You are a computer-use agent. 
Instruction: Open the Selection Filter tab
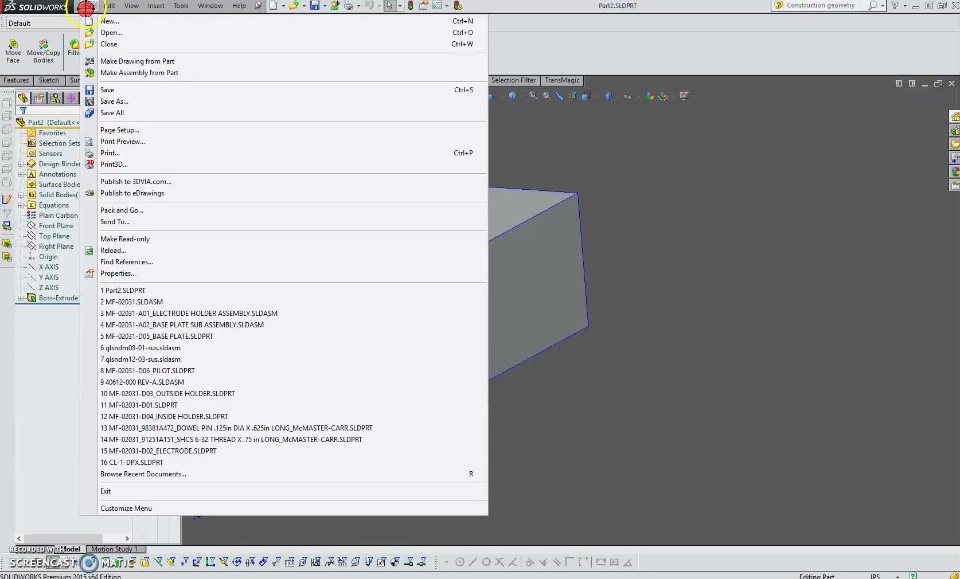click(513, 80)
